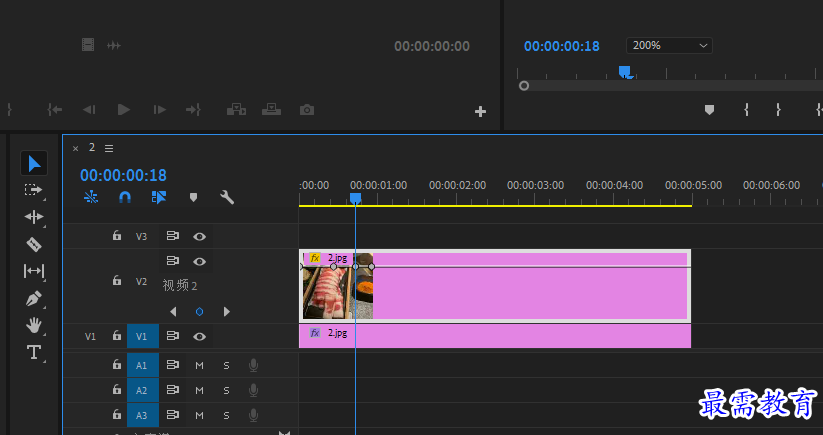This screenshot has width=823, height=435.
Task: Toggle V1 source patching indicator
Action: point(90,336)
